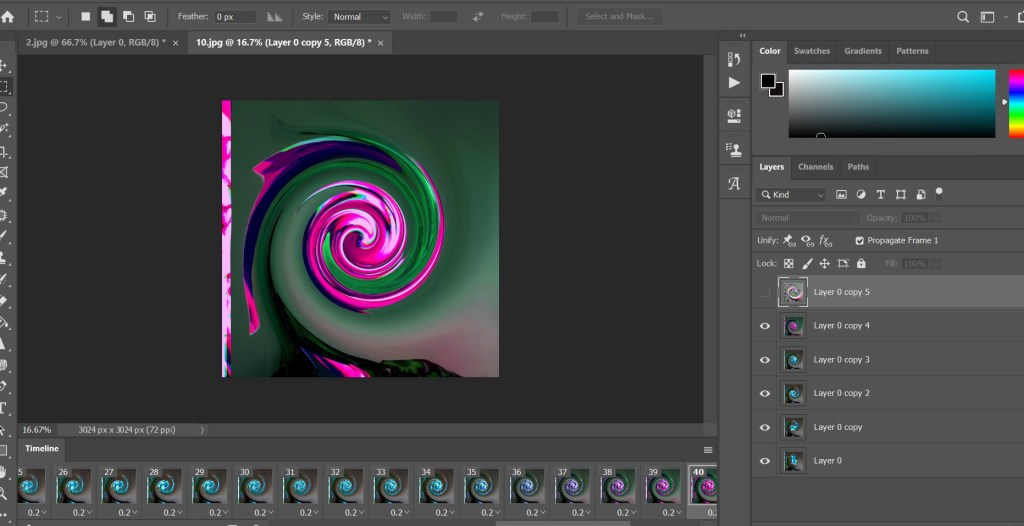The image size is (1024, 526).
Task: Open the Glyphs panel icon
Action: (x=734, y=183)
